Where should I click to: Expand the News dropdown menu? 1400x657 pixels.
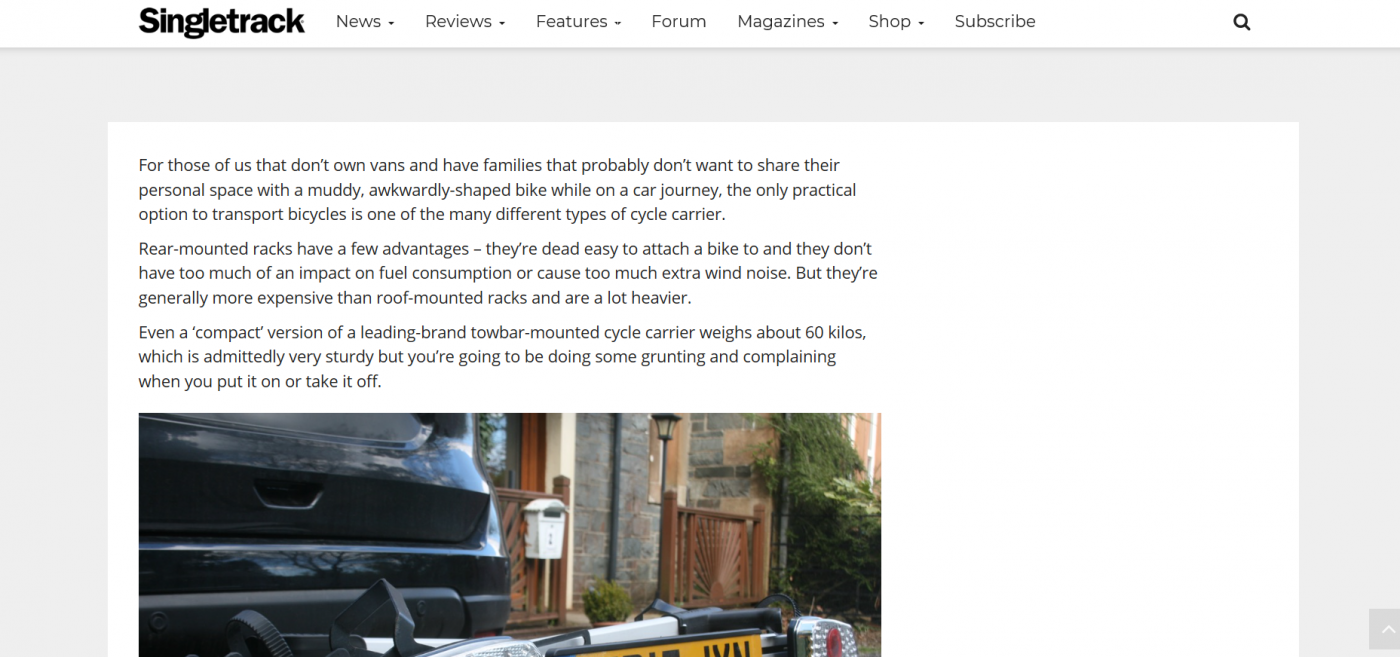coord(365,22)
